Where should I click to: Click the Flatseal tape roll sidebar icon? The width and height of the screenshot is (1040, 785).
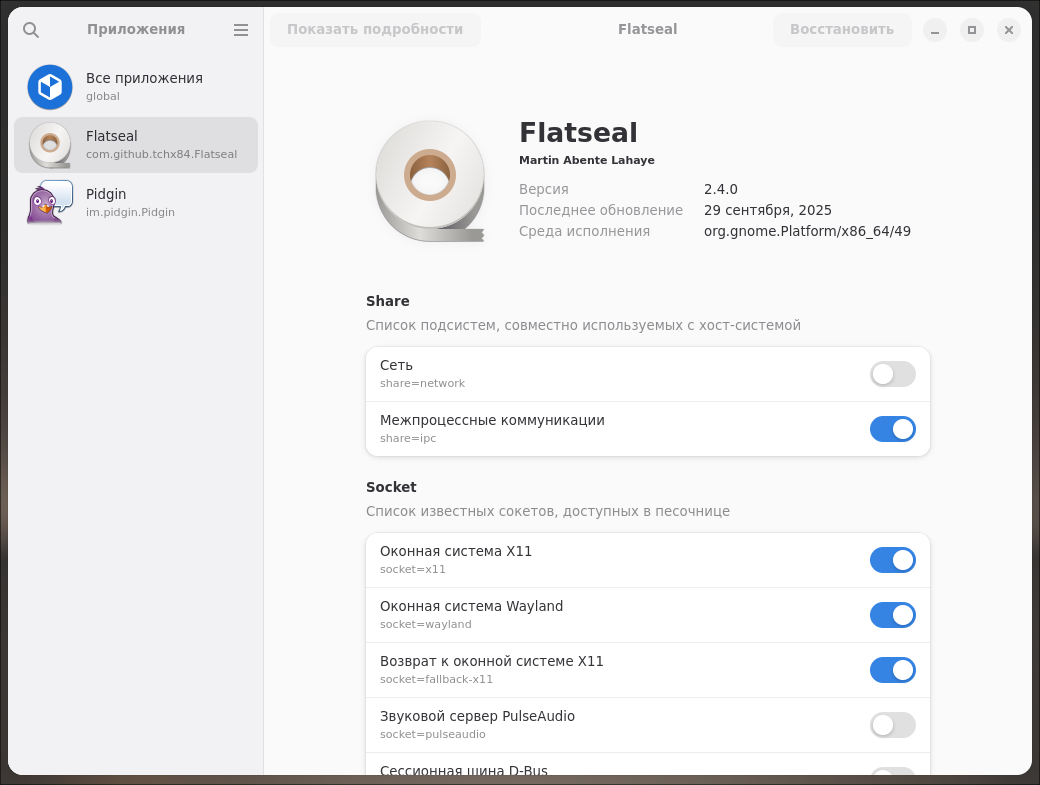[x=50, y=145]
